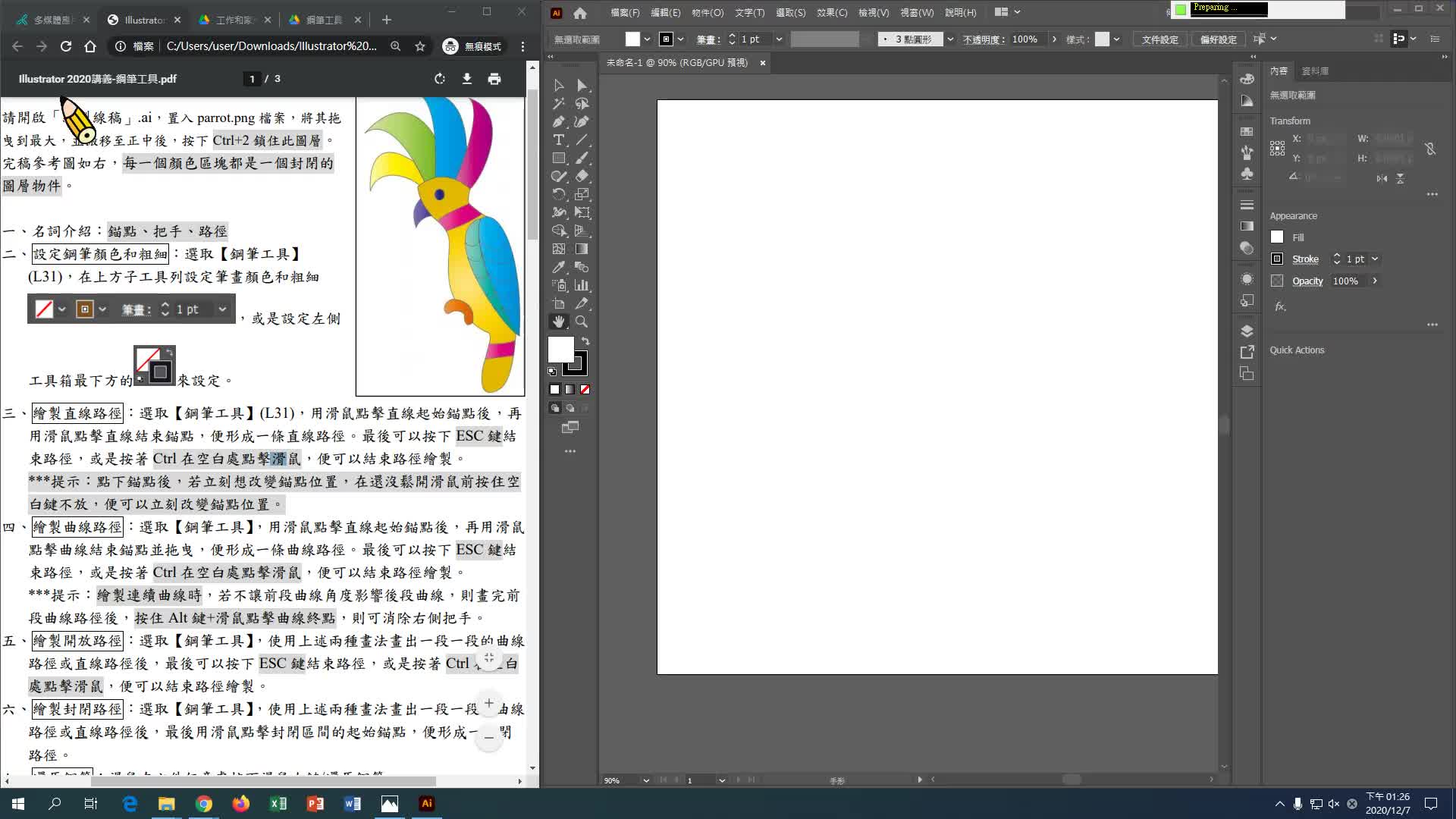Open the 物件(O) menu
Image resolution: width=1456 pixels, height=819 pixels.
(x=707, y=13)
